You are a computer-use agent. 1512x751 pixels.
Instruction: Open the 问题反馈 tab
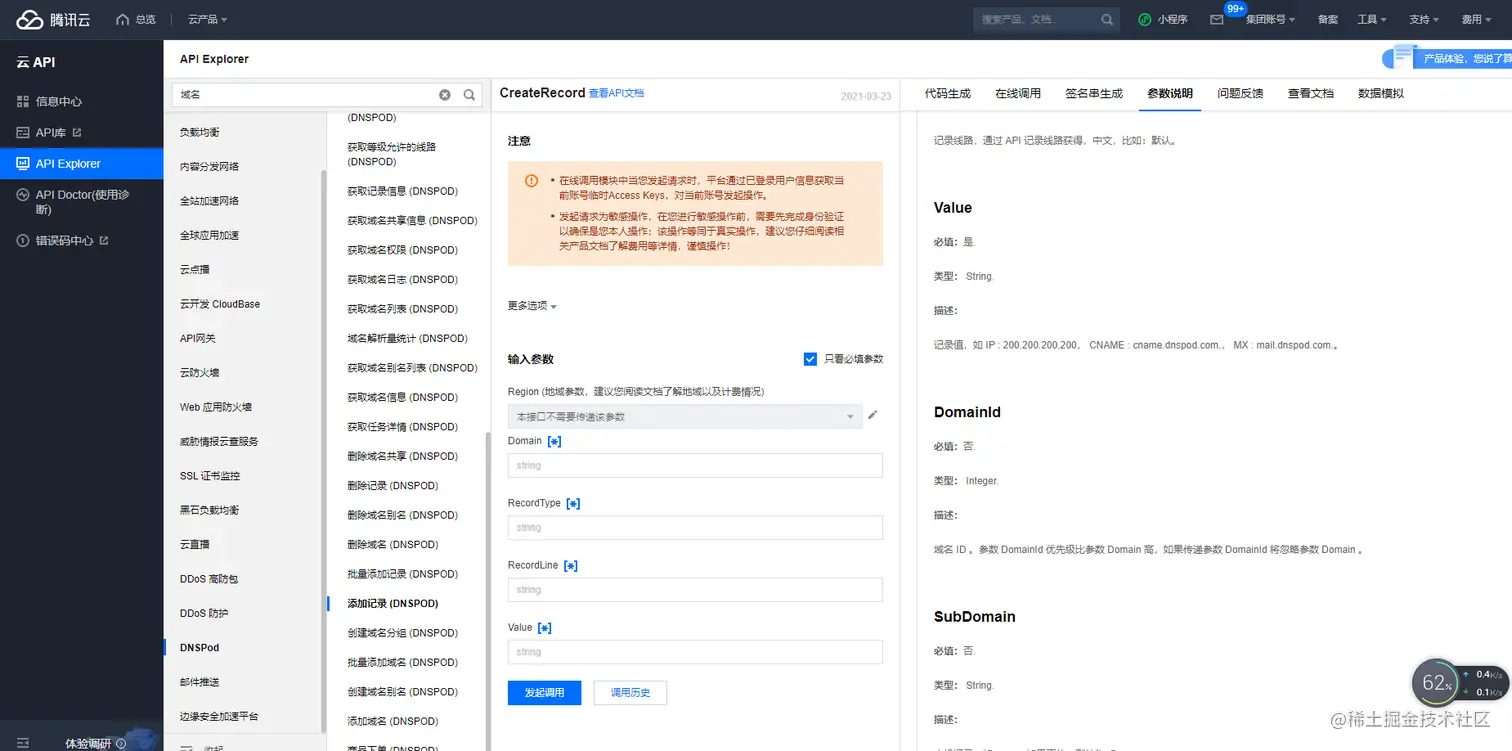click(1240, 93)
